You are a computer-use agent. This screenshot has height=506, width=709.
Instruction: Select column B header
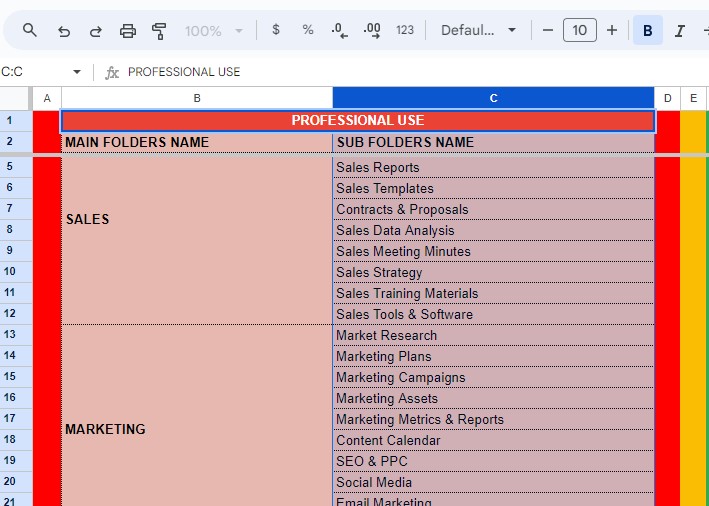click(197, 98)
